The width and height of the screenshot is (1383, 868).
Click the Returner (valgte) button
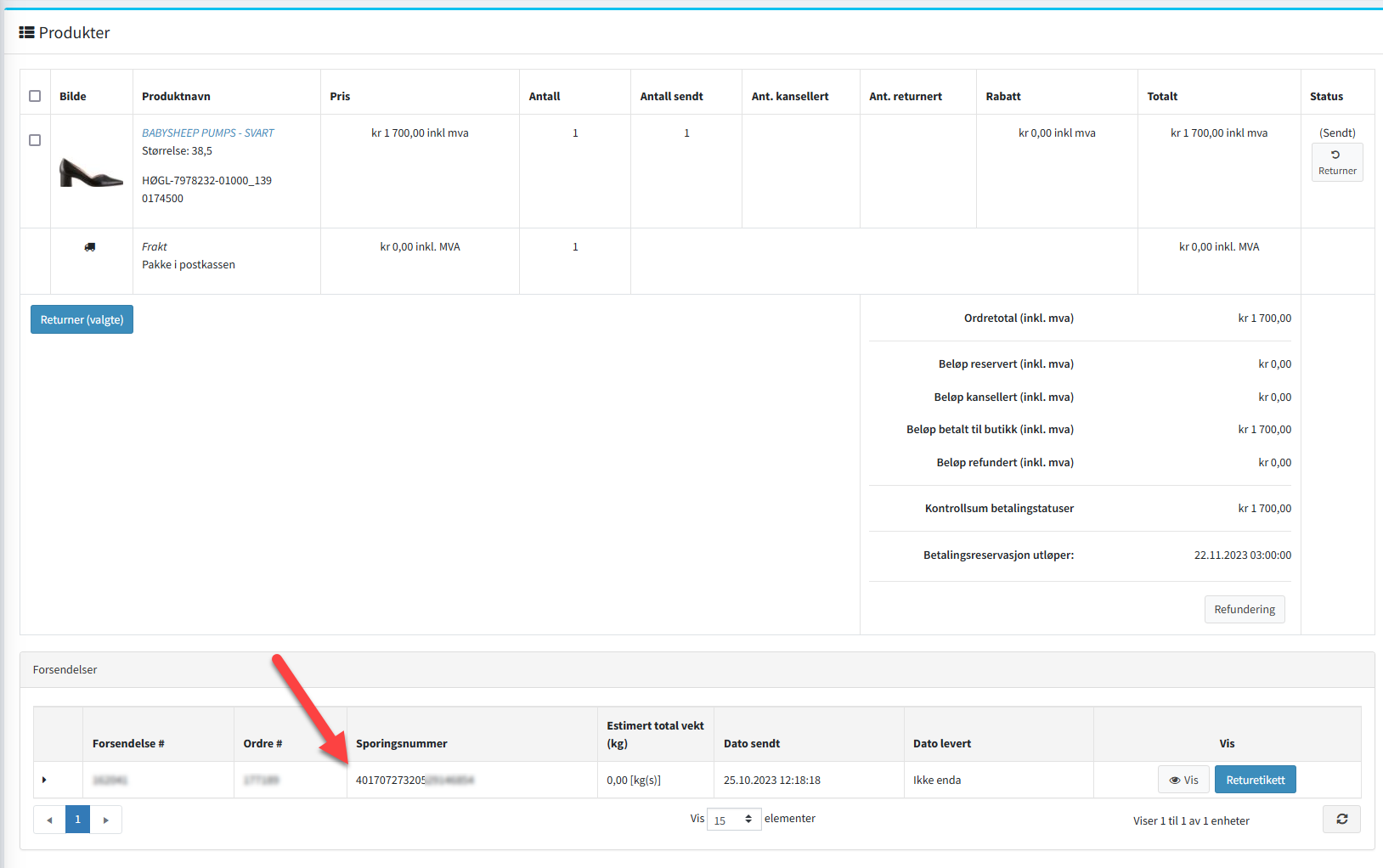click(x=82, y=320)
